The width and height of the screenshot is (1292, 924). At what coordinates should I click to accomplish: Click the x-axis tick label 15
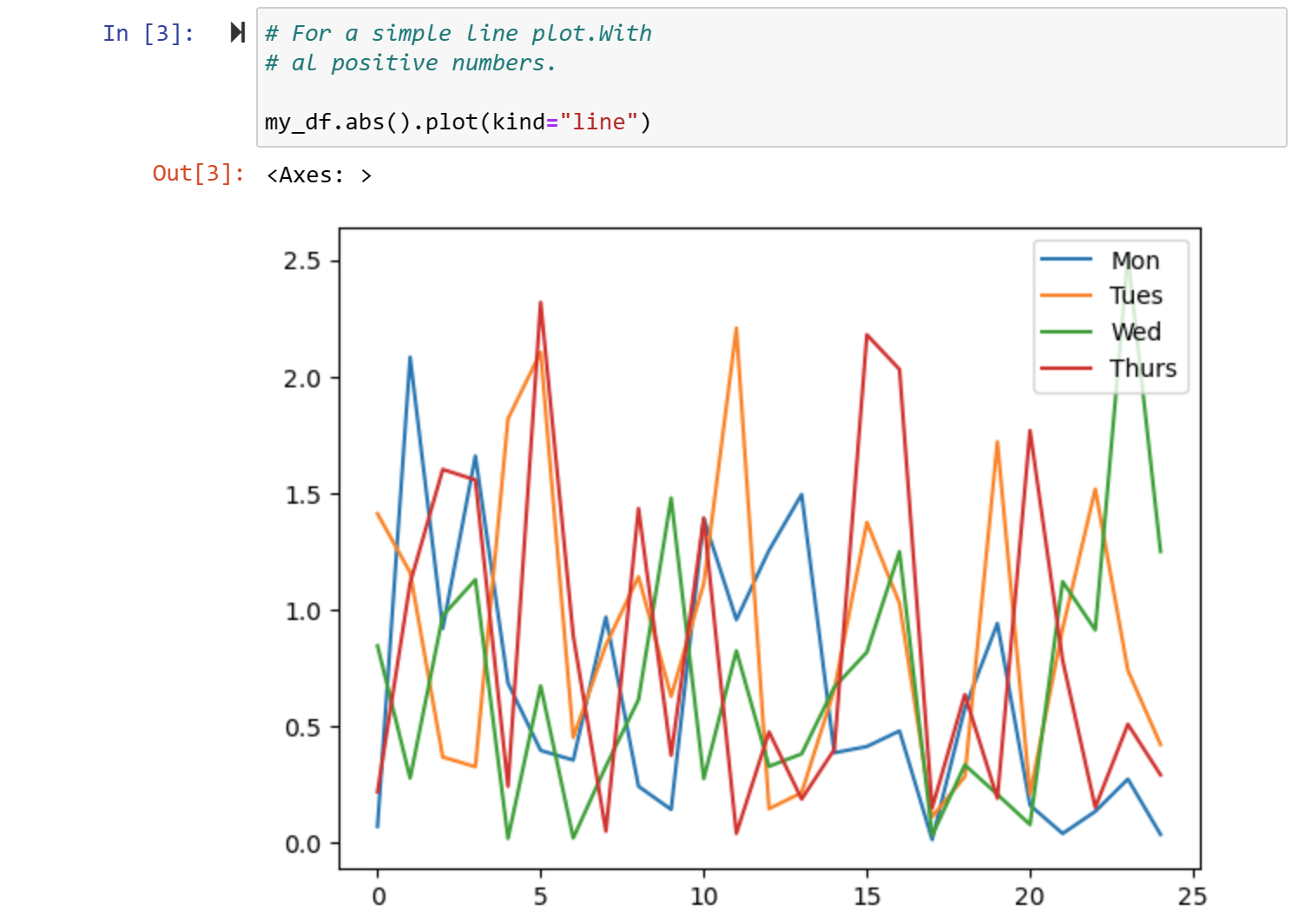tap(867, 896)
